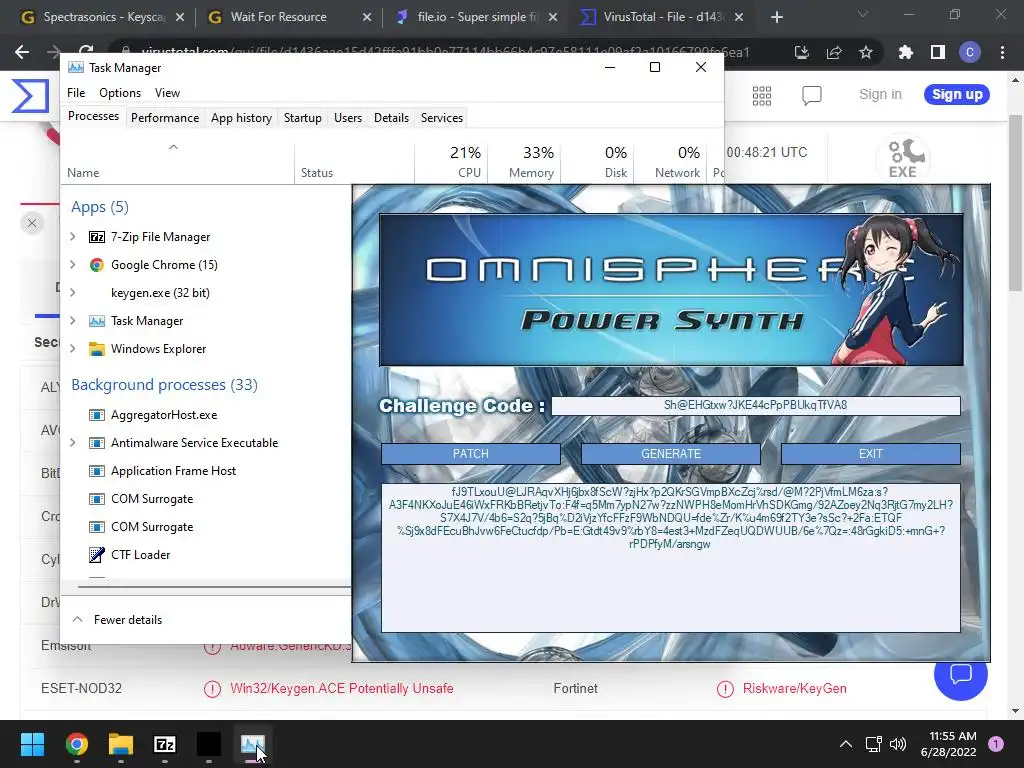The height and width of the screenshot is (768, 1024).
Task: Click the PATCH button in keygen
Action: click(x=471, y=454)
